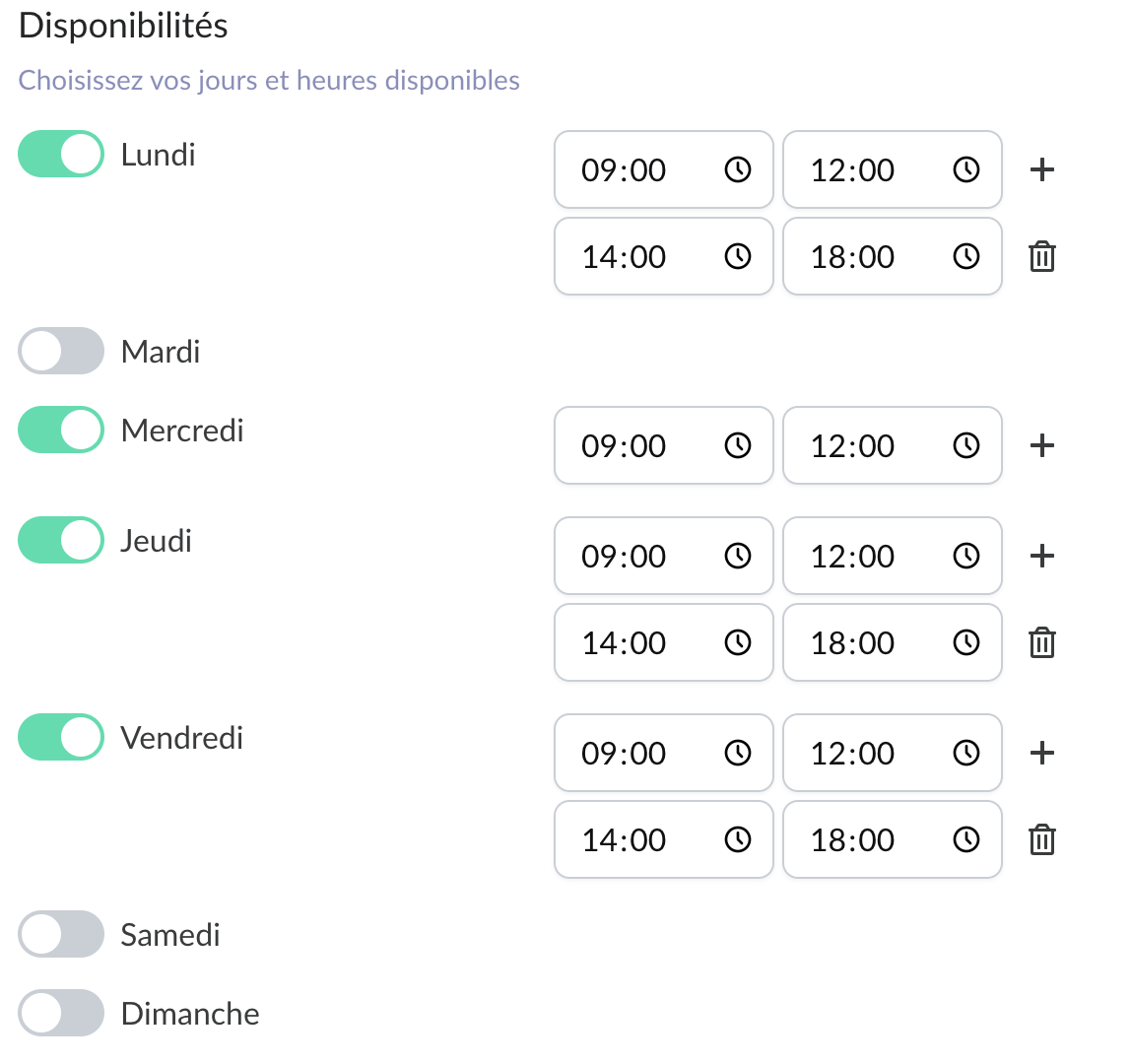Viewport: 1131px width, 1064px height.
Task: Open clock picker for Lundi 09:00 start
Action: (738, 170)
